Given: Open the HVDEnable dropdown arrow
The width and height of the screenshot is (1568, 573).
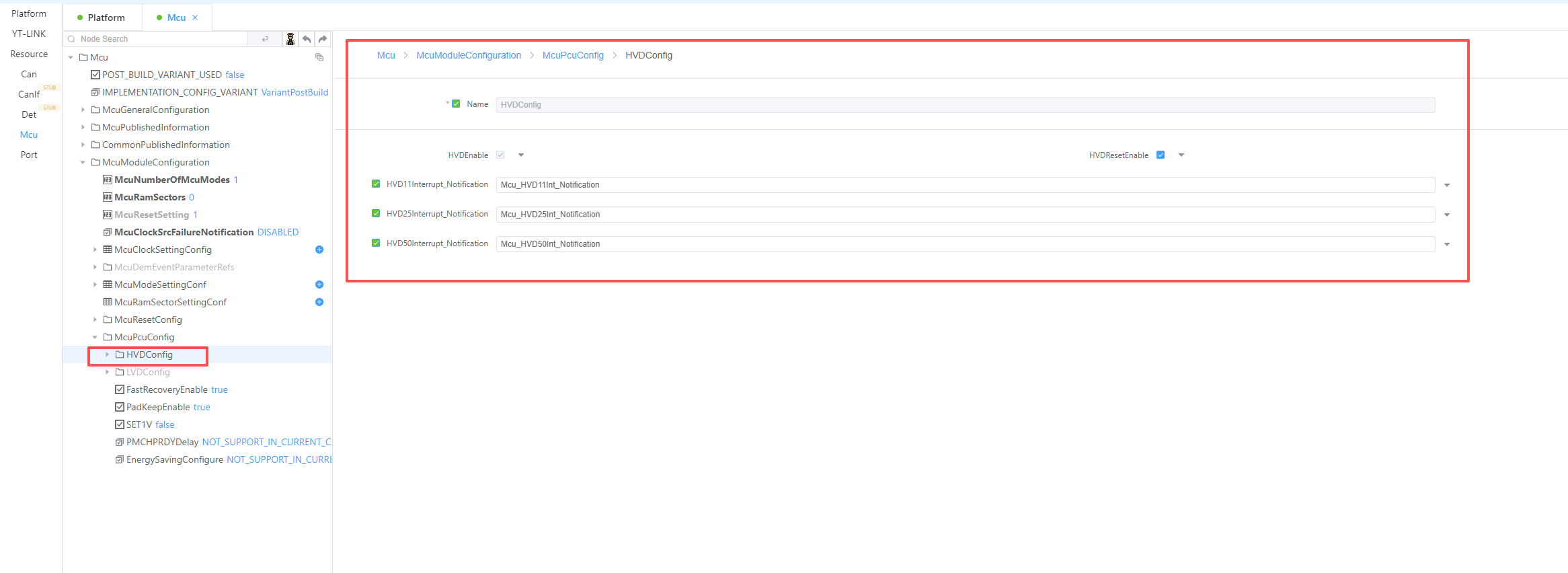Looking at the screenshot, I should pos(521,155).
